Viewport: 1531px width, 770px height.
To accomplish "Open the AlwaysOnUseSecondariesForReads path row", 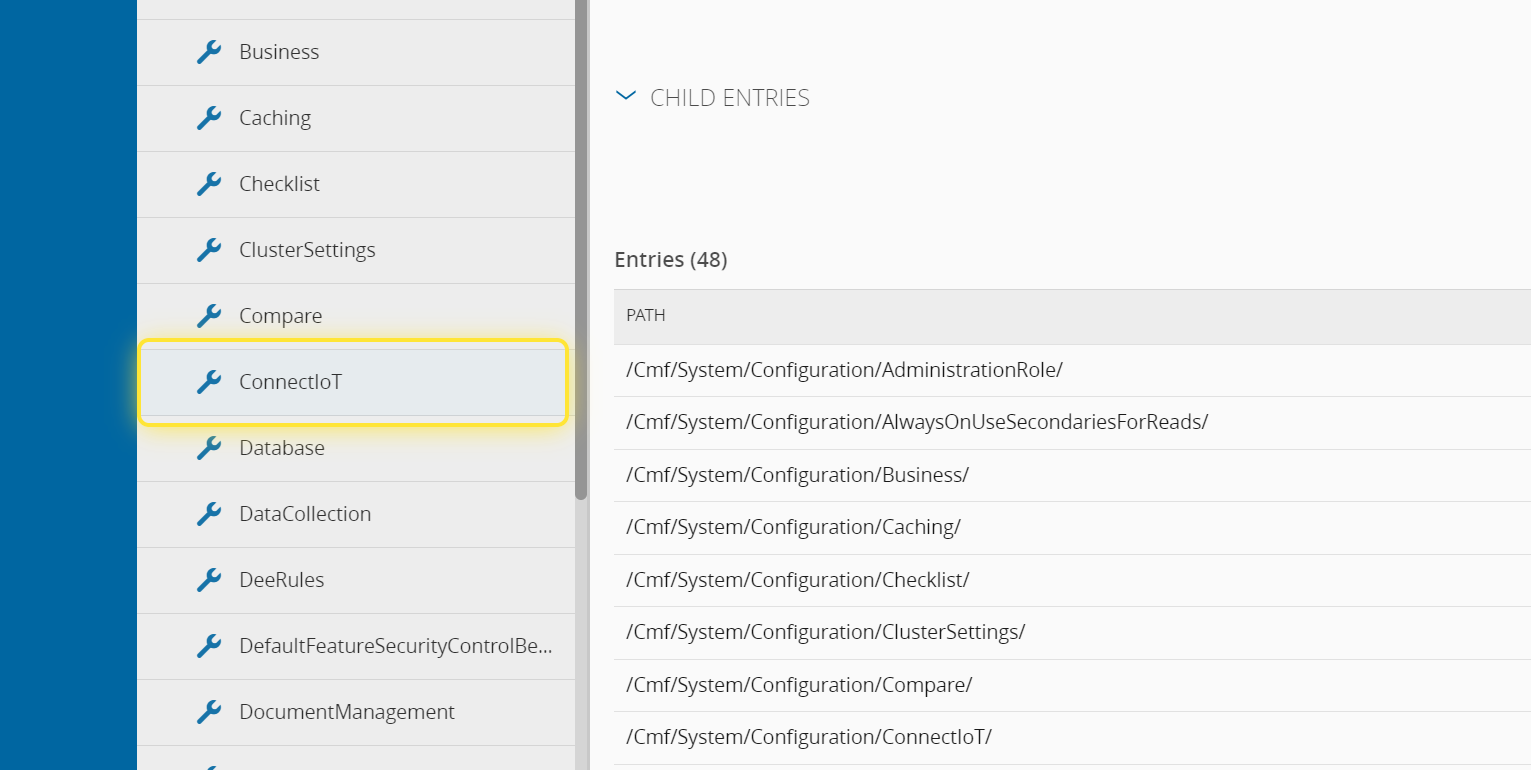I will (916, 422).
